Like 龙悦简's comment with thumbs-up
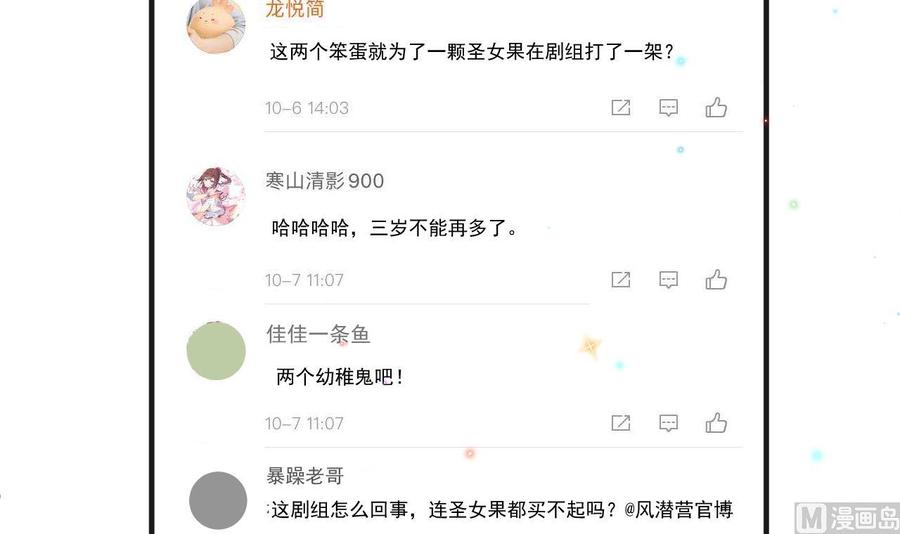Image resolution: width=900 pixels, height=534 pixels. pyautogui.click(x=716, y=107)
